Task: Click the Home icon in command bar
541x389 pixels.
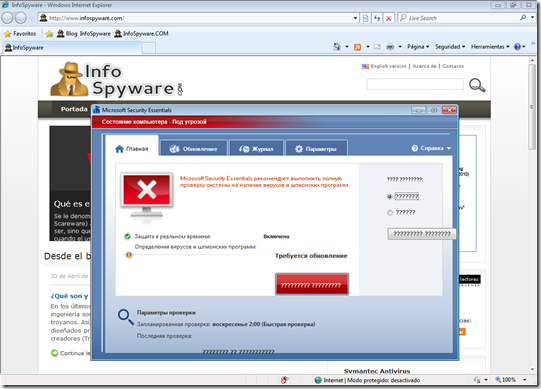Action: click(337, 47)
